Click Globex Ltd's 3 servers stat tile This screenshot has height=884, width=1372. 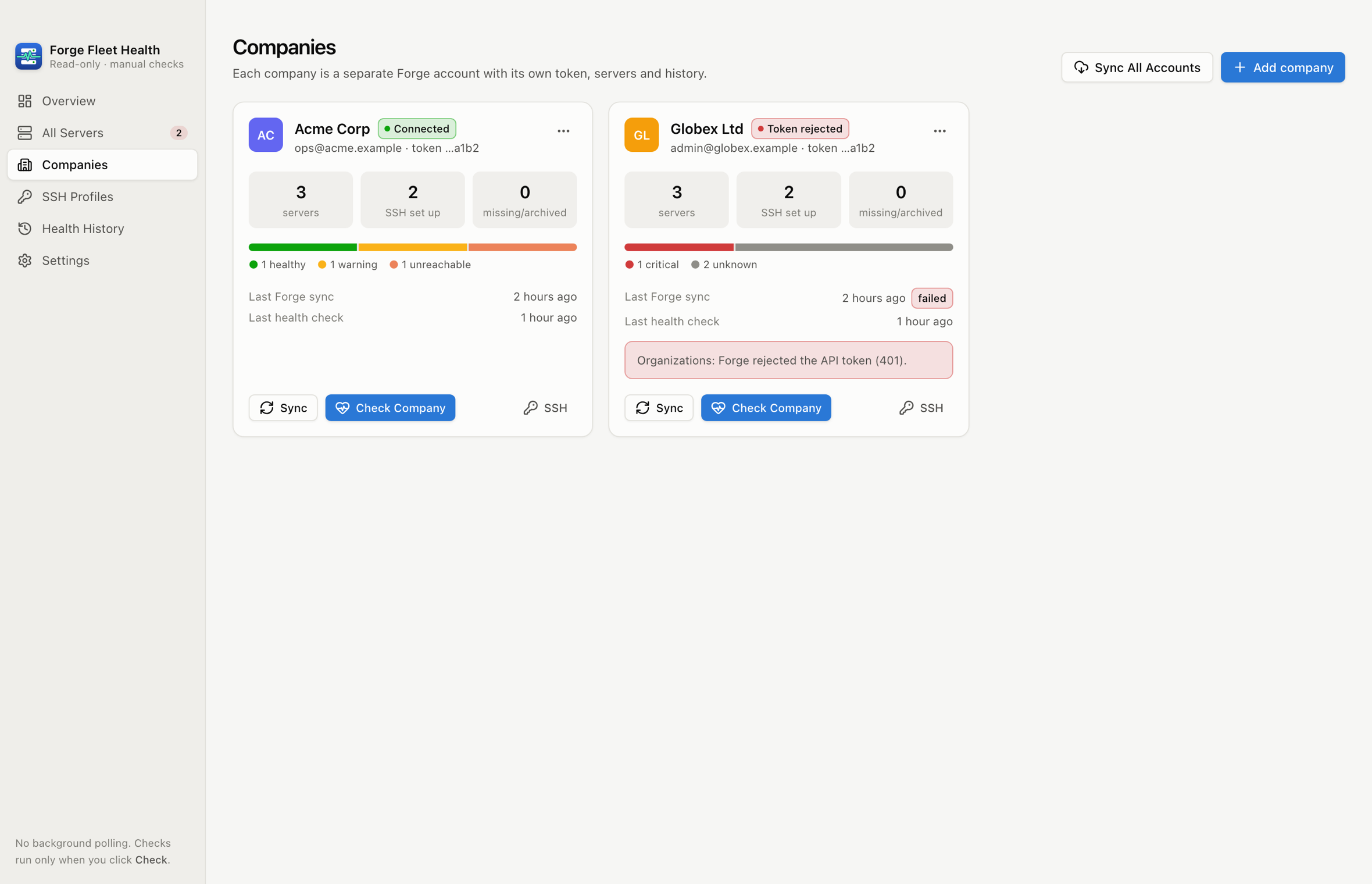[x=677, y=199]
